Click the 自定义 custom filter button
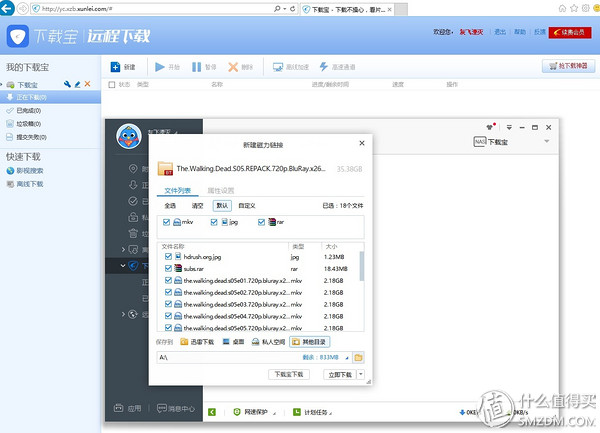This screenshot has height=433, width=600. pyautogui.click(x=247, y=206)
